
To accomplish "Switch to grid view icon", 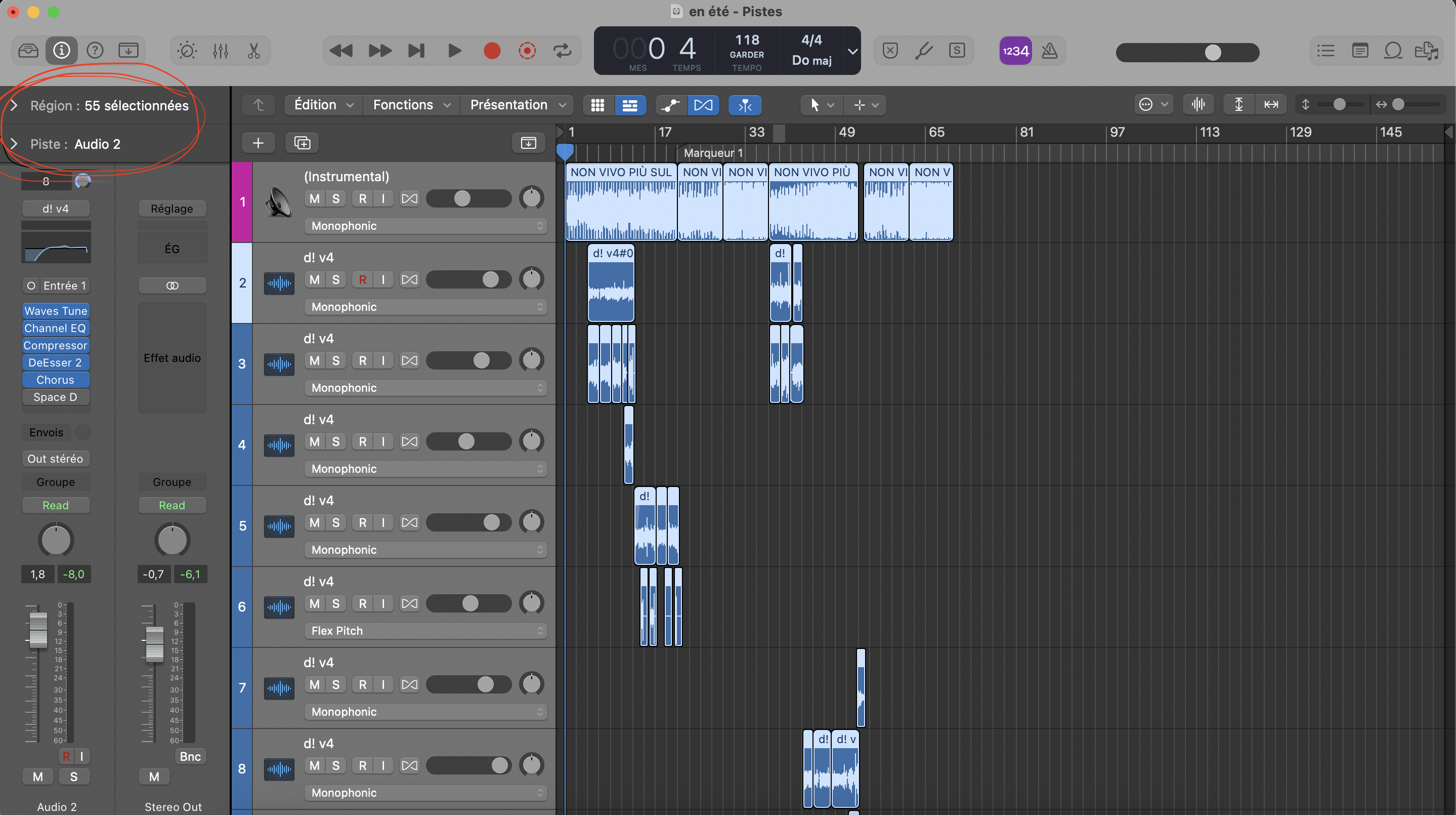I will 597,105.
